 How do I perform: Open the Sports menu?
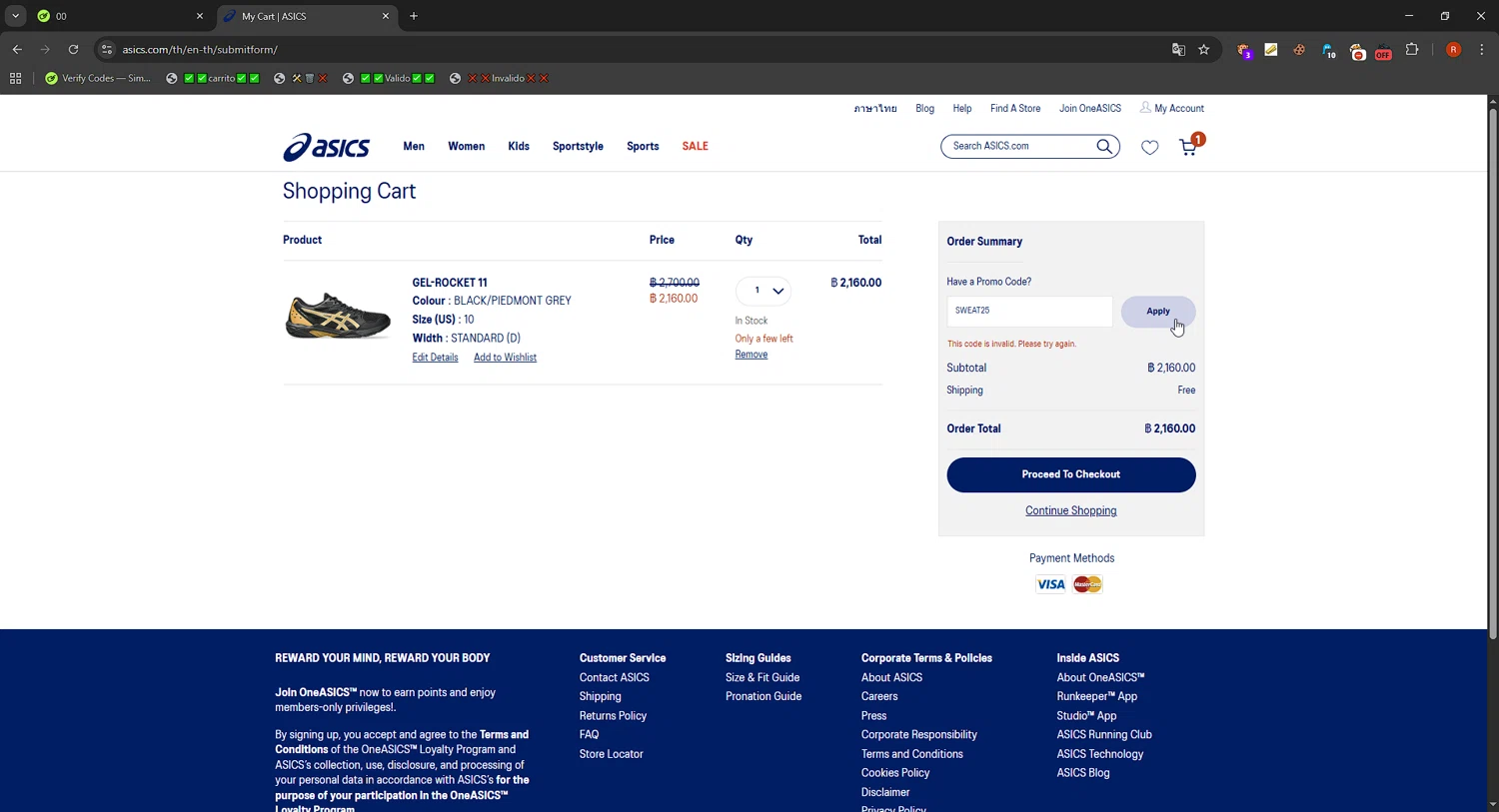(x=643, y=147)
